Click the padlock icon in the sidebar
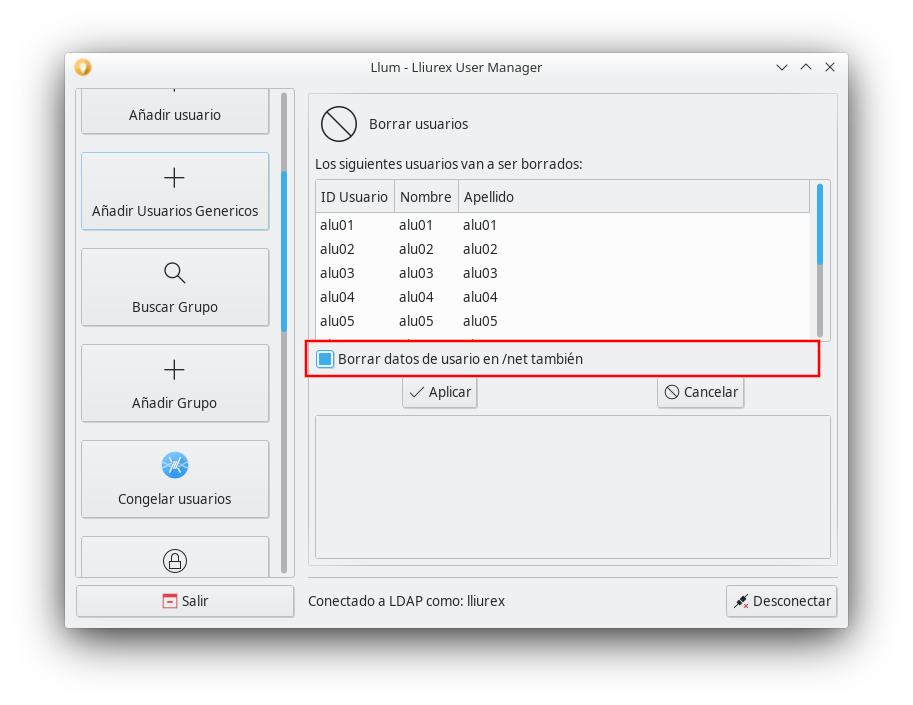The image size is (913, 705). pos(174,561)
